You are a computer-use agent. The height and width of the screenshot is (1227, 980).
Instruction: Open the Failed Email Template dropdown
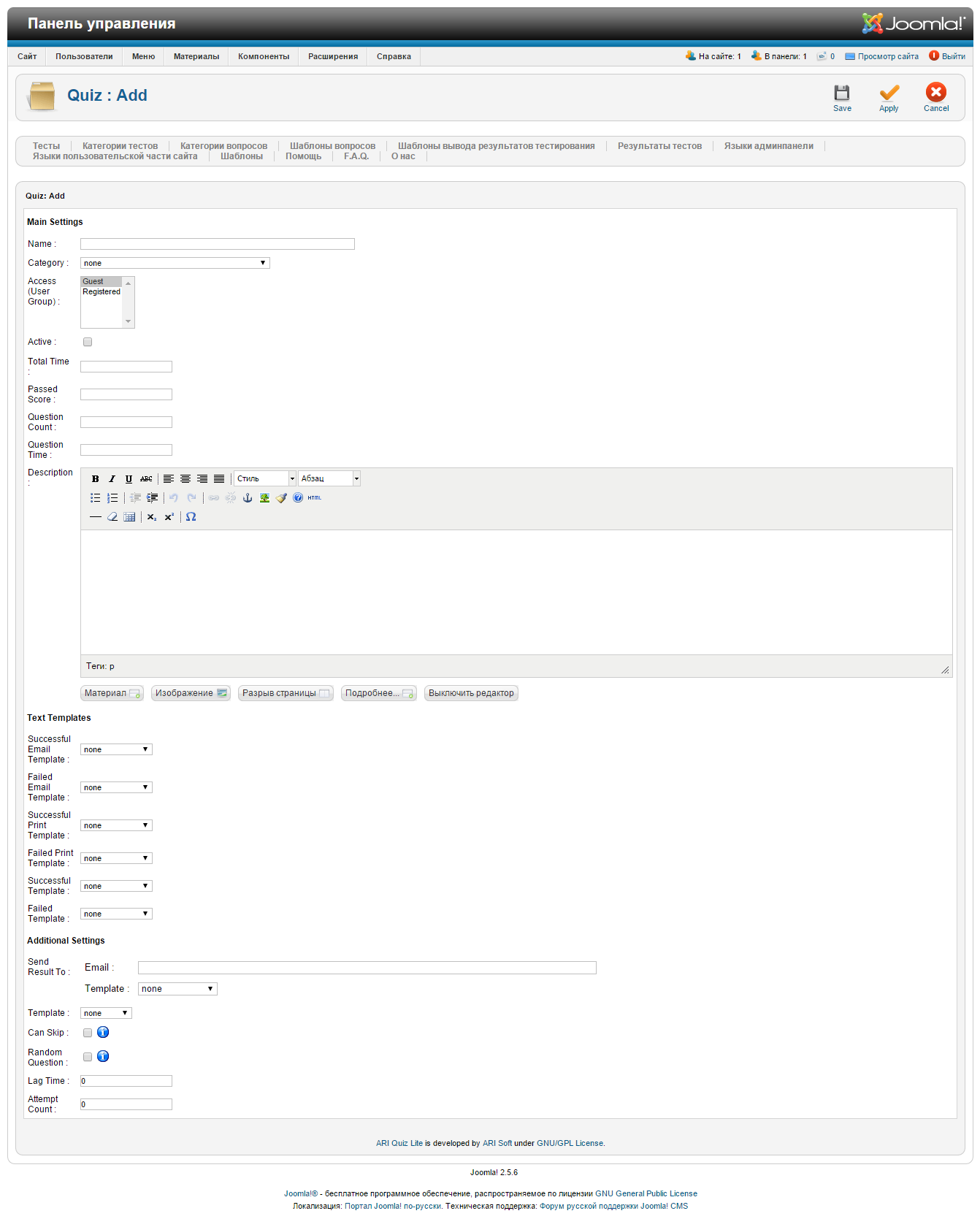(x=116, y=787)
